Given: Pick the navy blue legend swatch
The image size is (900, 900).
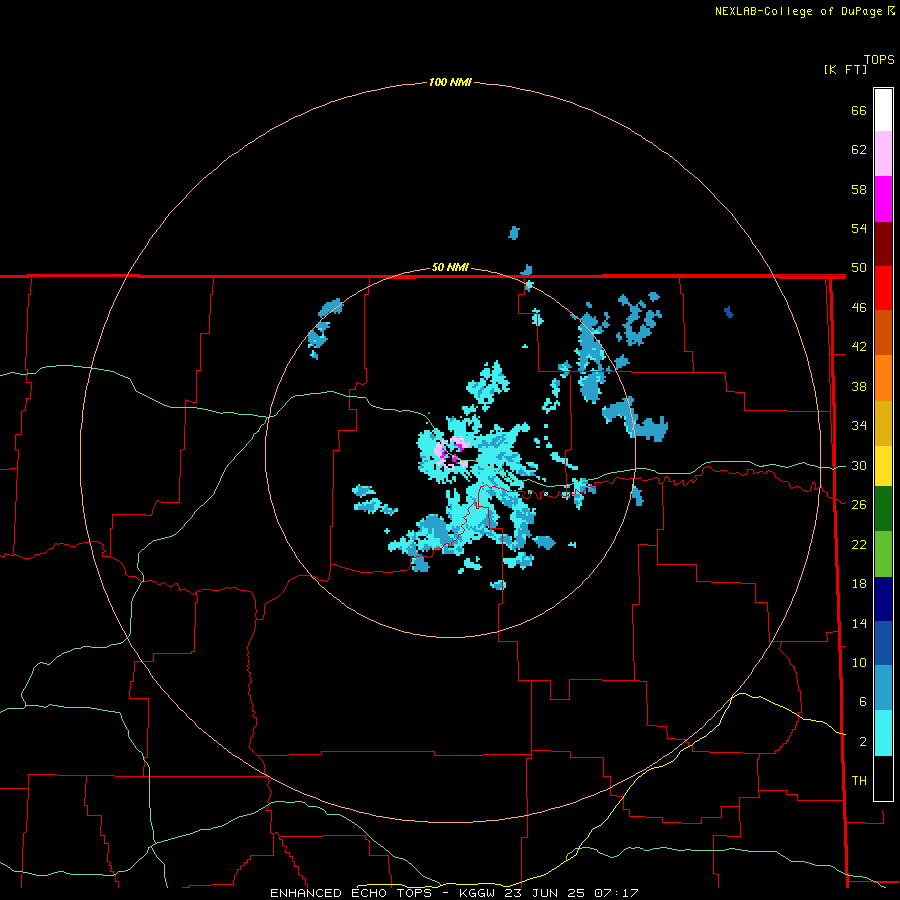Looking at the screenshot, I should tap(883, 599).
